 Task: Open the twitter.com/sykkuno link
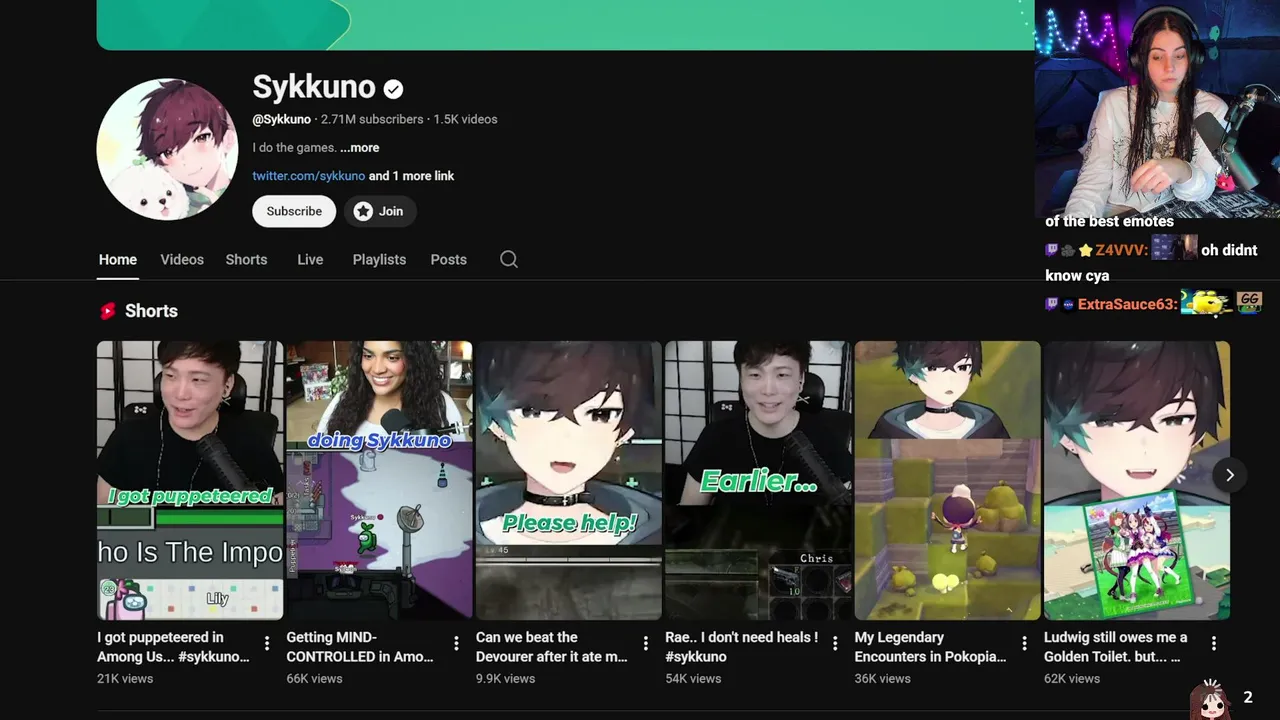pyautogui.click(x=309, y=176)
